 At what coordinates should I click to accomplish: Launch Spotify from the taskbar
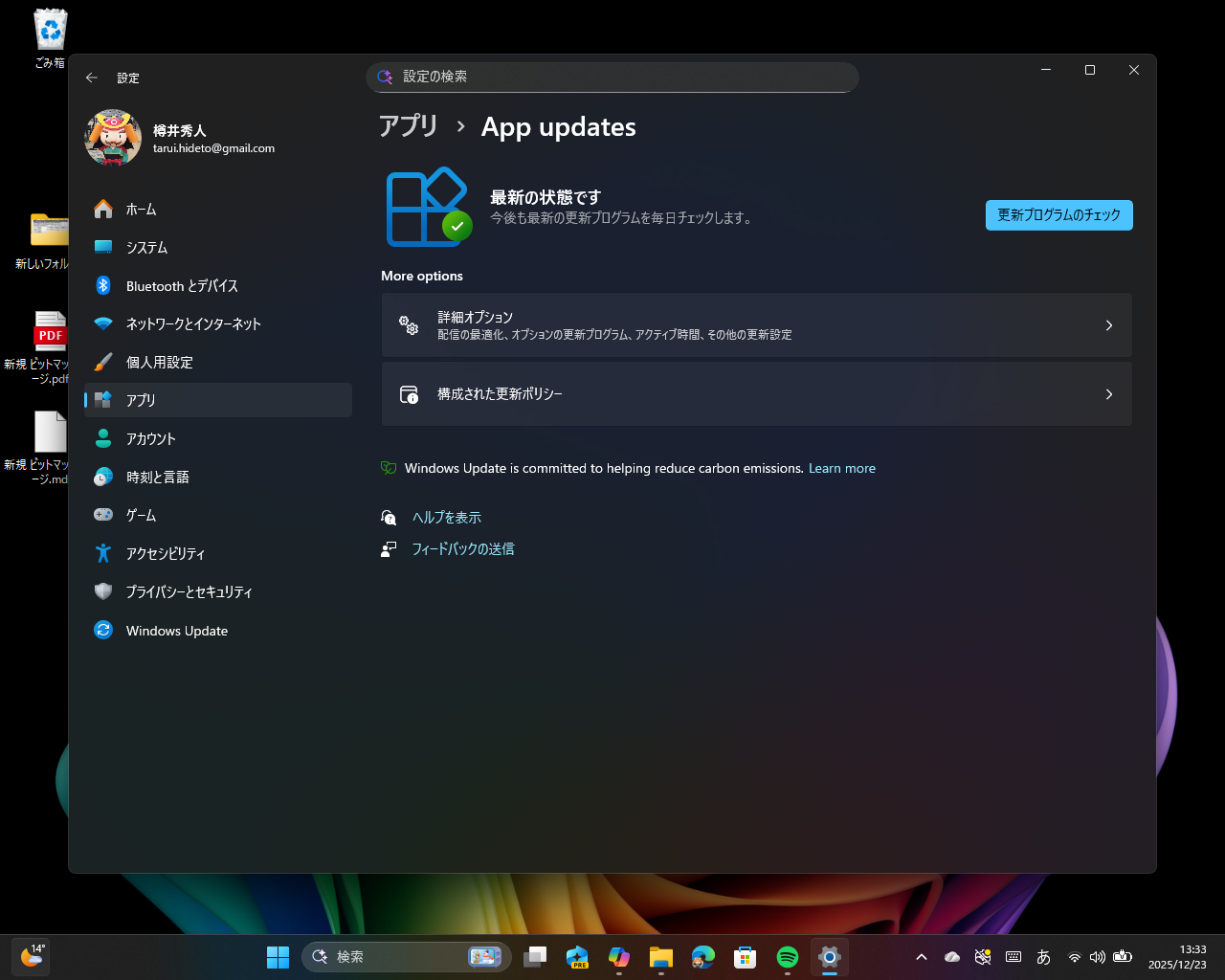click(787, 957)
